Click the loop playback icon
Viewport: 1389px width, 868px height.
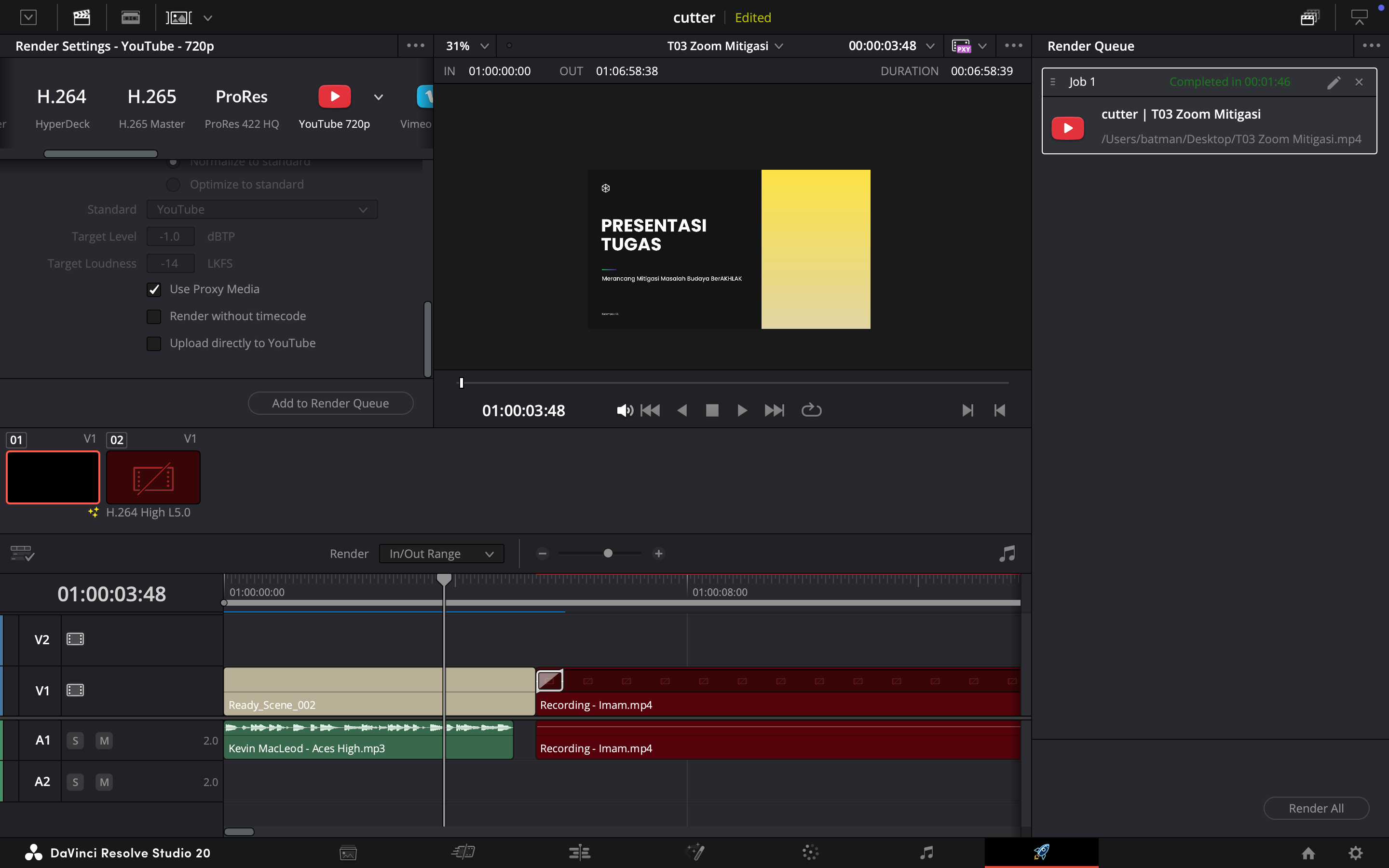click(x=811, y=410)
